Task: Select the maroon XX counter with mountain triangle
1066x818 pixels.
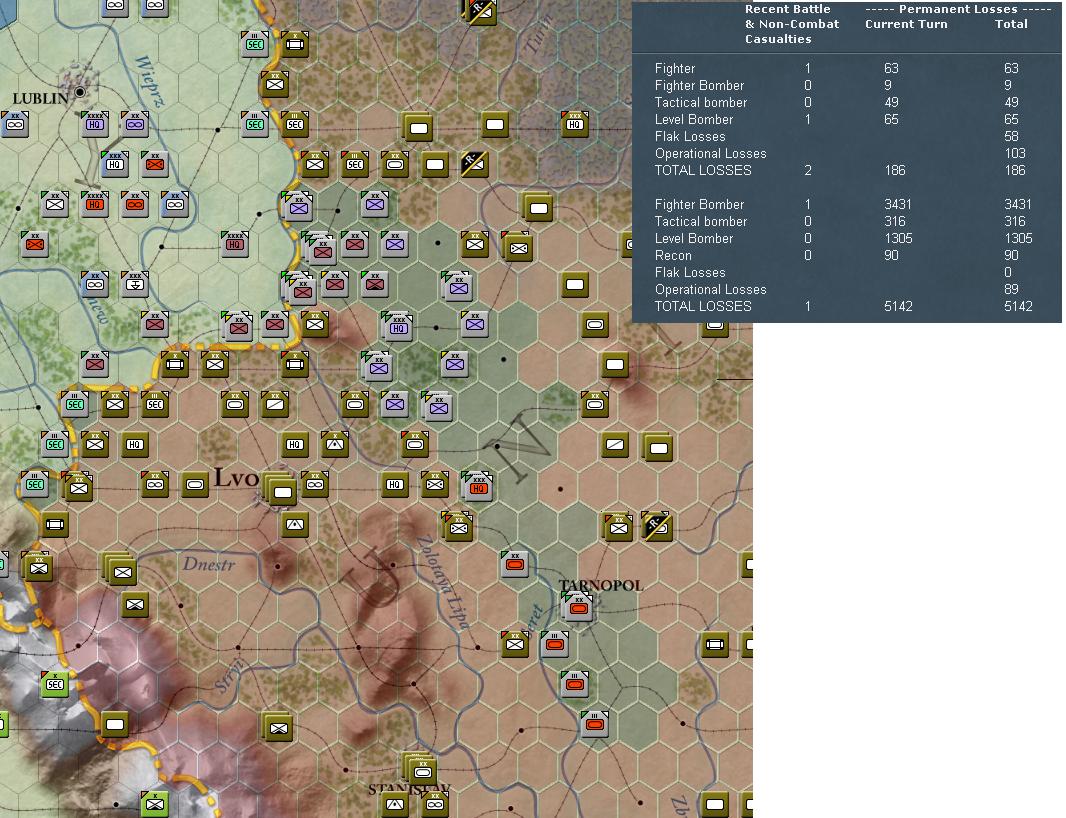Action: (374, 284)
